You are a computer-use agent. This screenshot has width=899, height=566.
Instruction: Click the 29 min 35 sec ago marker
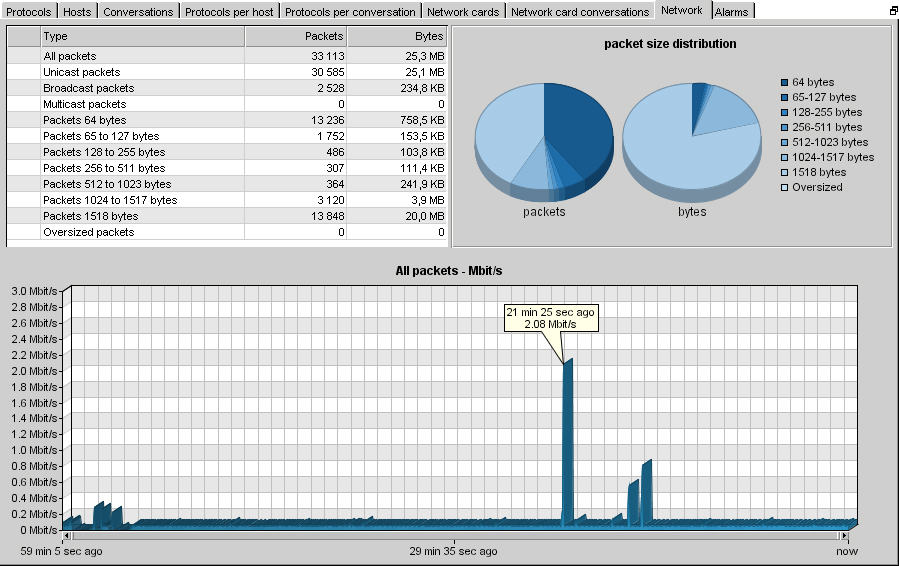pos(454,551)
